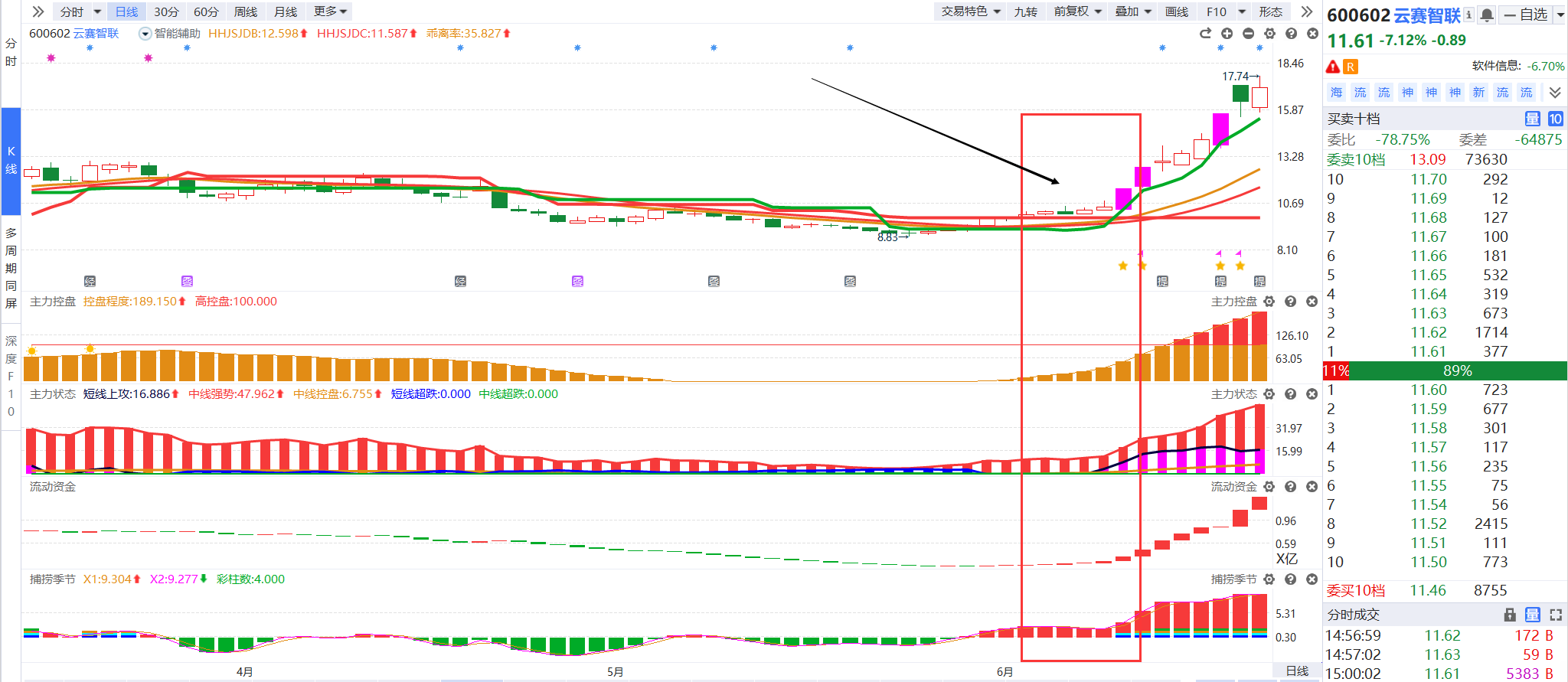Screen dimensions: 1568x682
Task: Open dropdown arrow beside 自选 button
Action: pyautogui.click(x=1560, y=15)
